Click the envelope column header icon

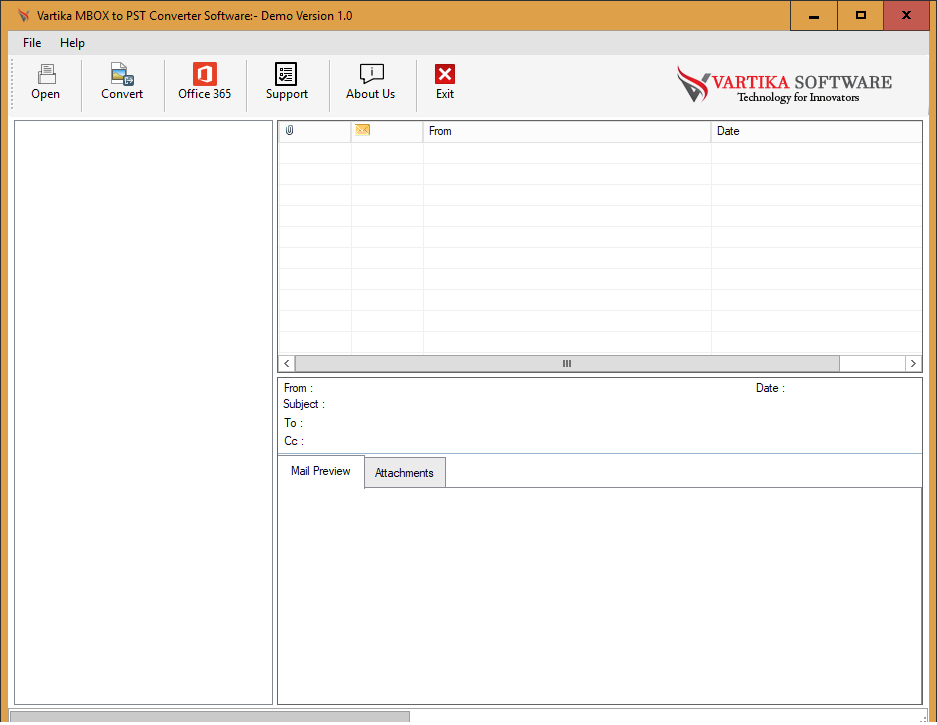pos(362,130)
